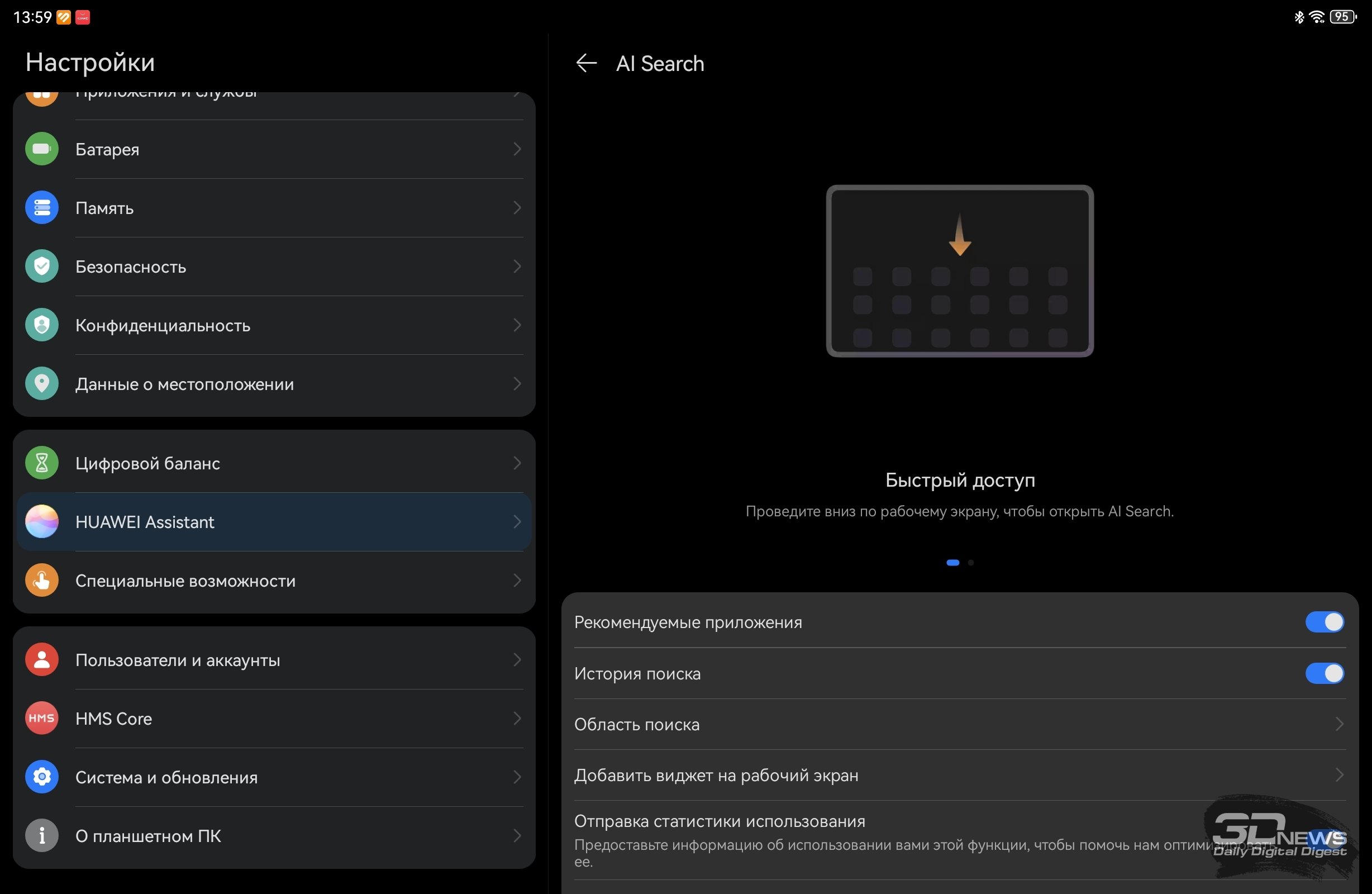This screenshot has height=894, width=1372.
Task: Tap the quick access tablet illustration
Action: (x=960, y=271)
